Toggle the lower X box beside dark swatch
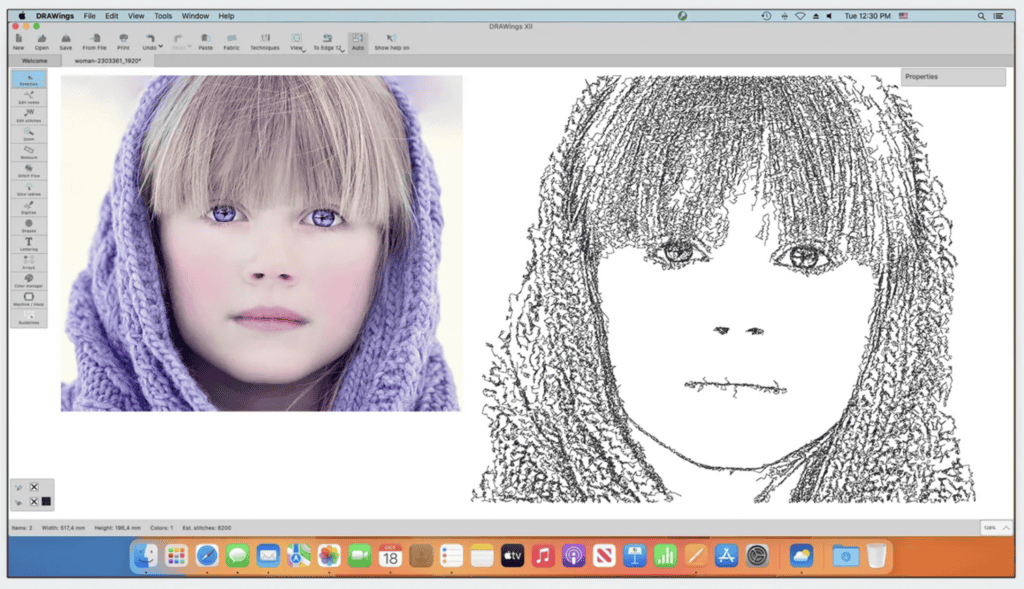Screen dimensions: 1024x589 point(34,501)
